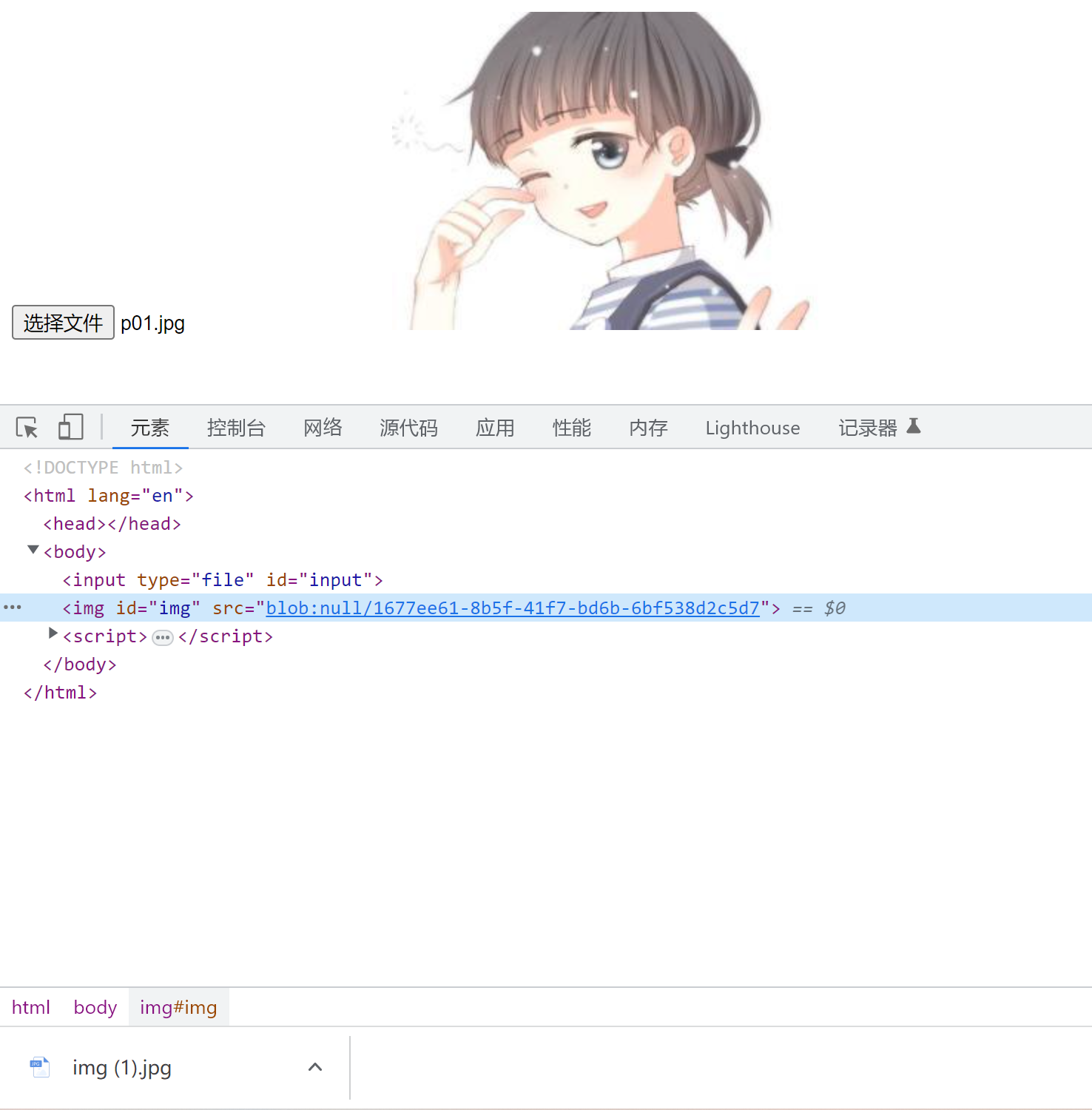This screenshot has height=1110, width=1092.
Task: Expand the collapsed script ellipsis badge
Action: (163, 637)
